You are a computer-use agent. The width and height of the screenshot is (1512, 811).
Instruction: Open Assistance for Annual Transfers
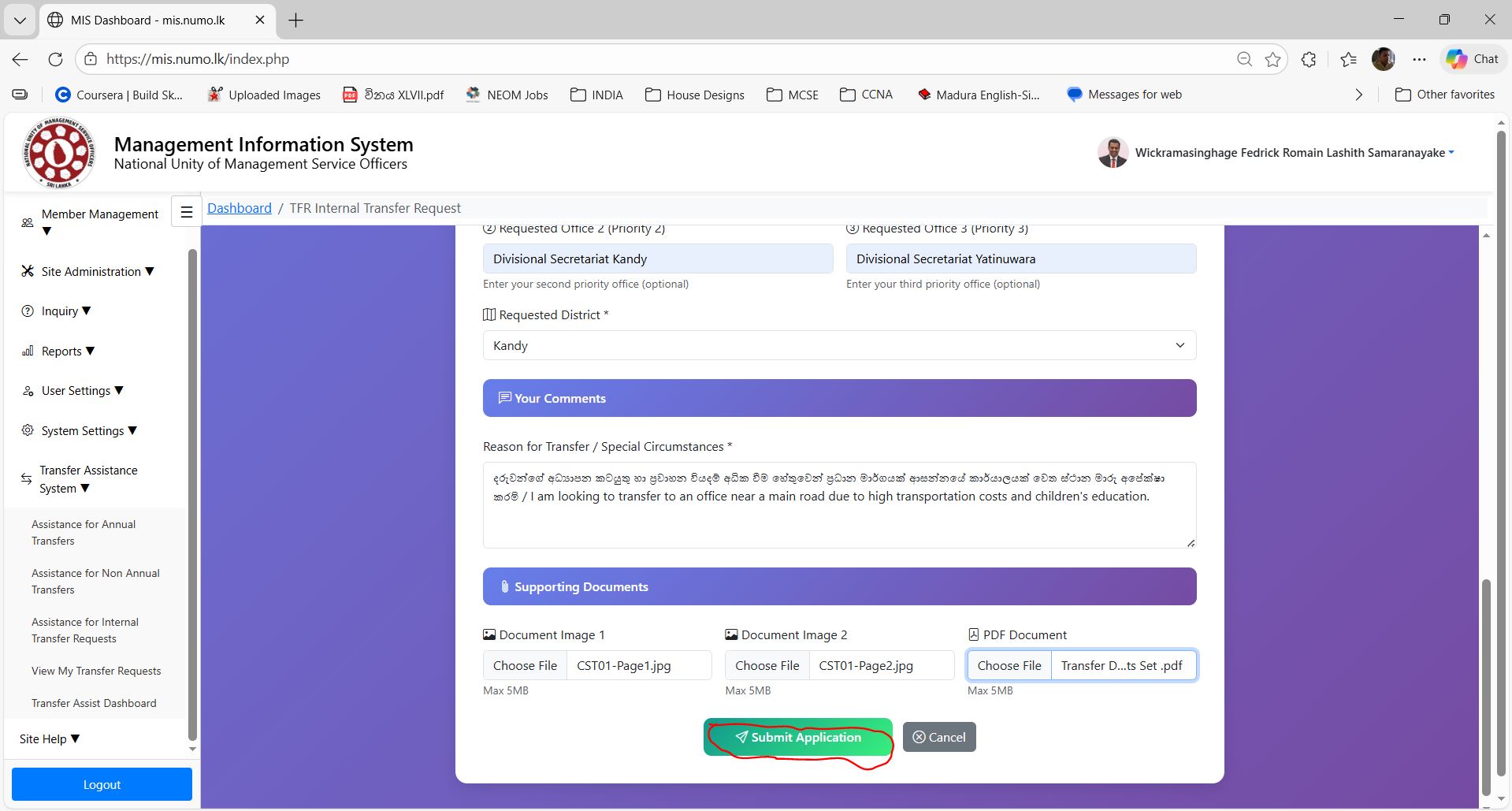tap(84, 533)
